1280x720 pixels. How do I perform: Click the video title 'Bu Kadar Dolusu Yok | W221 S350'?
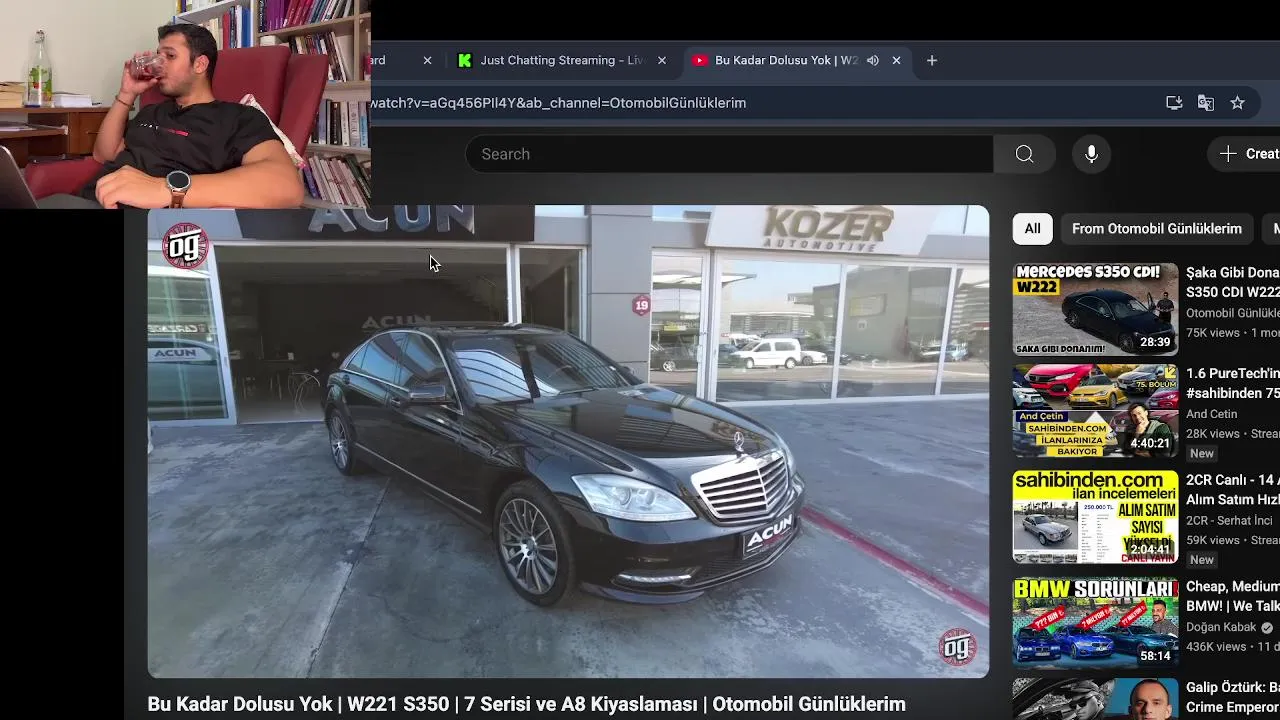[526, 704]
